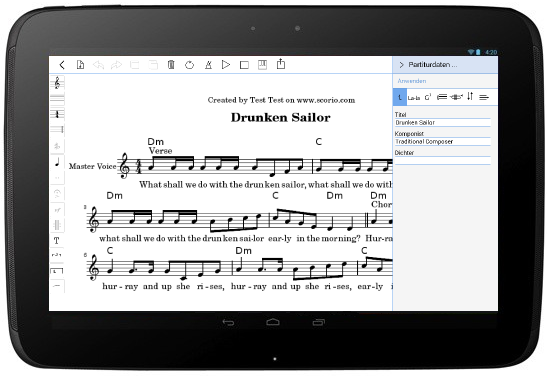Image resolution: width=547 pixels, height=376 pixels.
Task: Click the Anwenden link
Action: pyautogui.click(x=412, y=81)
